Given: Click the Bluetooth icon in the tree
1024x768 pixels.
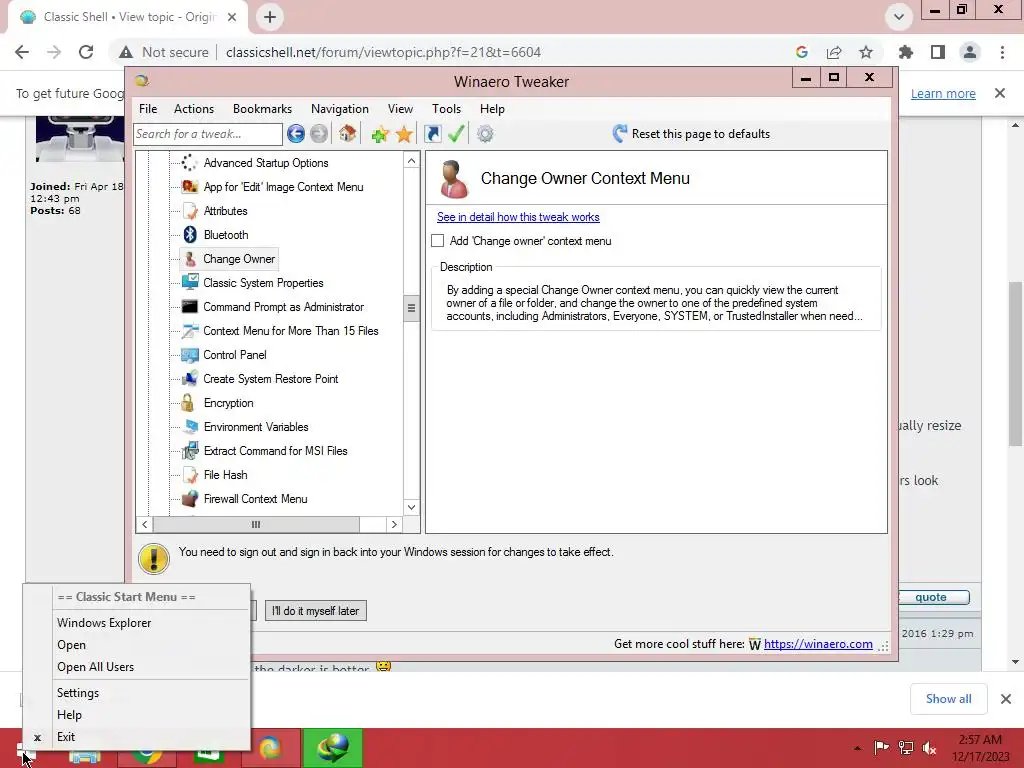Looking at the screenshot, I should 190,234.
